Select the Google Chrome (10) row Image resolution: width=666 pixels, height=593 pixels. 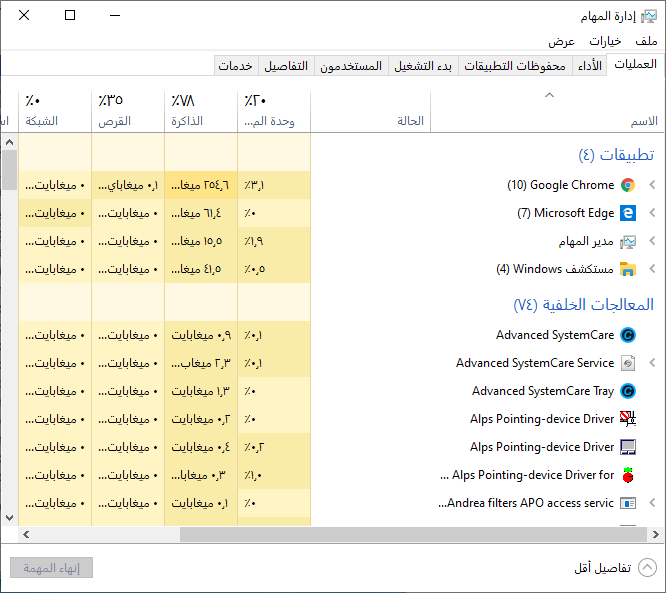(341, 185)
